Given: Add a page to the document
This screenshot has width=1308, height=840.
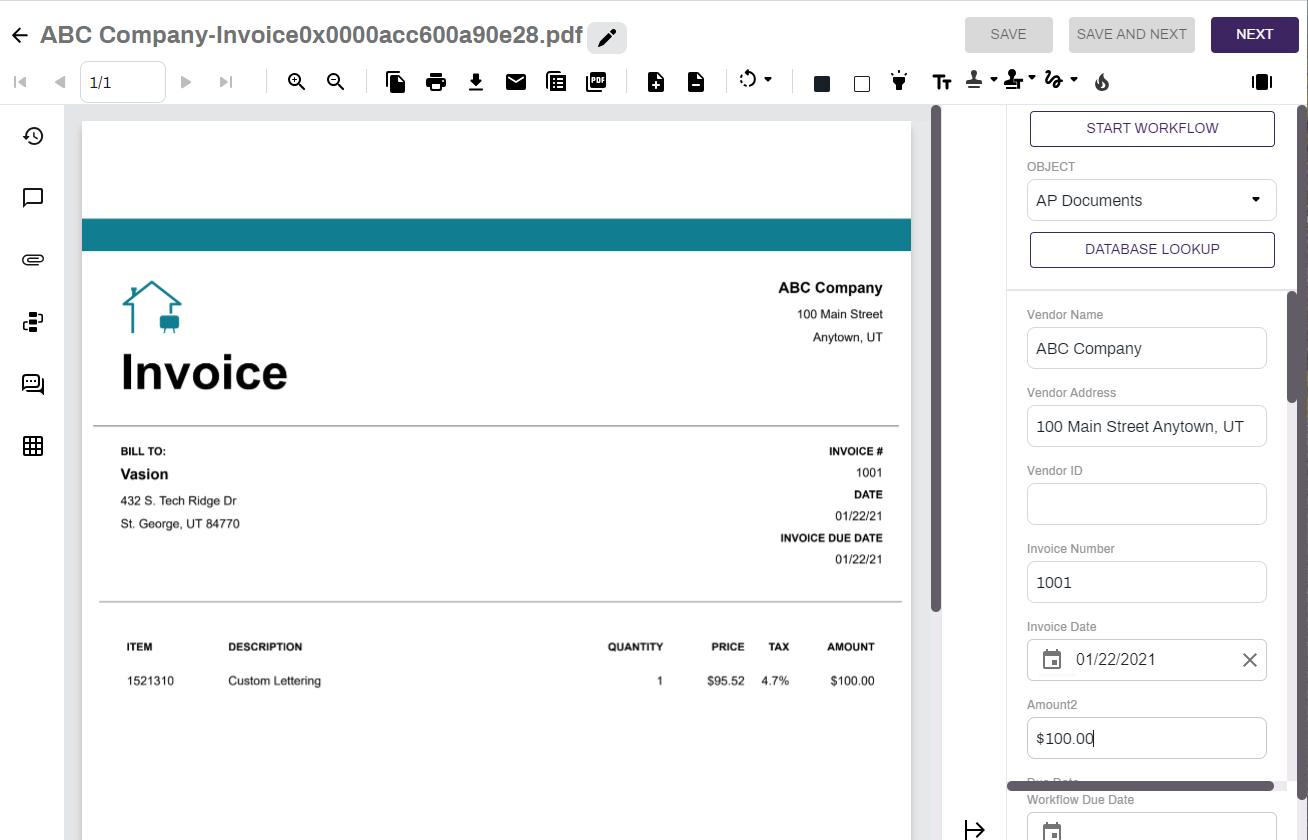Looking at the screenshot, I should tap(656, 82).
